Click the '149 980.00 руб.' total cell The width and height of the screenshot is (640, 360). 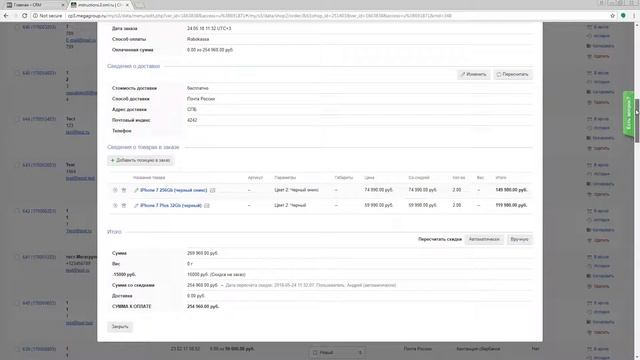(x=511, y=190)
